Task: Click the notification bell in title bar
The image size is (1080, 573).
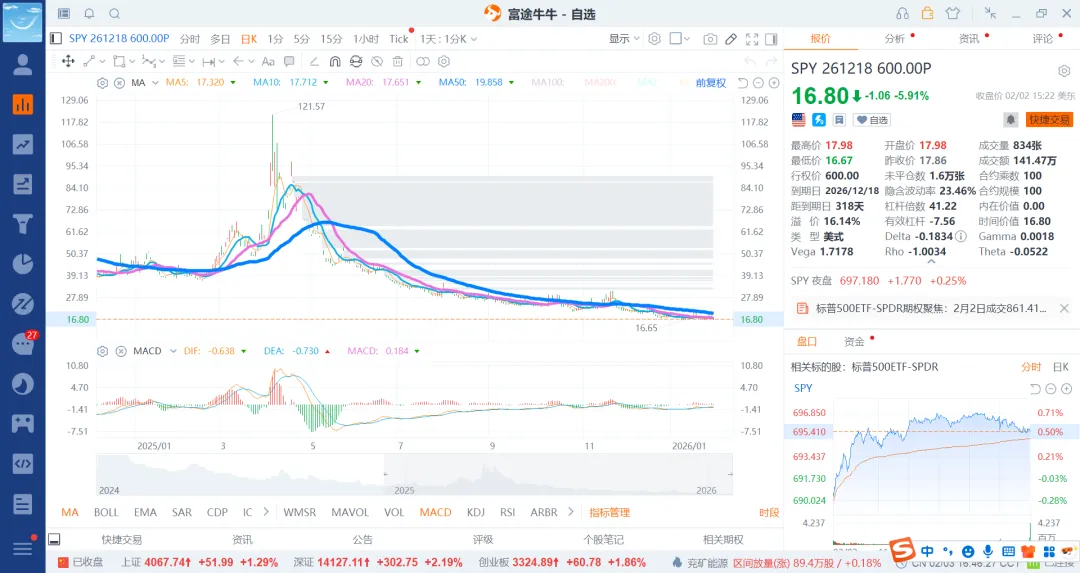Action: [90, 14]
